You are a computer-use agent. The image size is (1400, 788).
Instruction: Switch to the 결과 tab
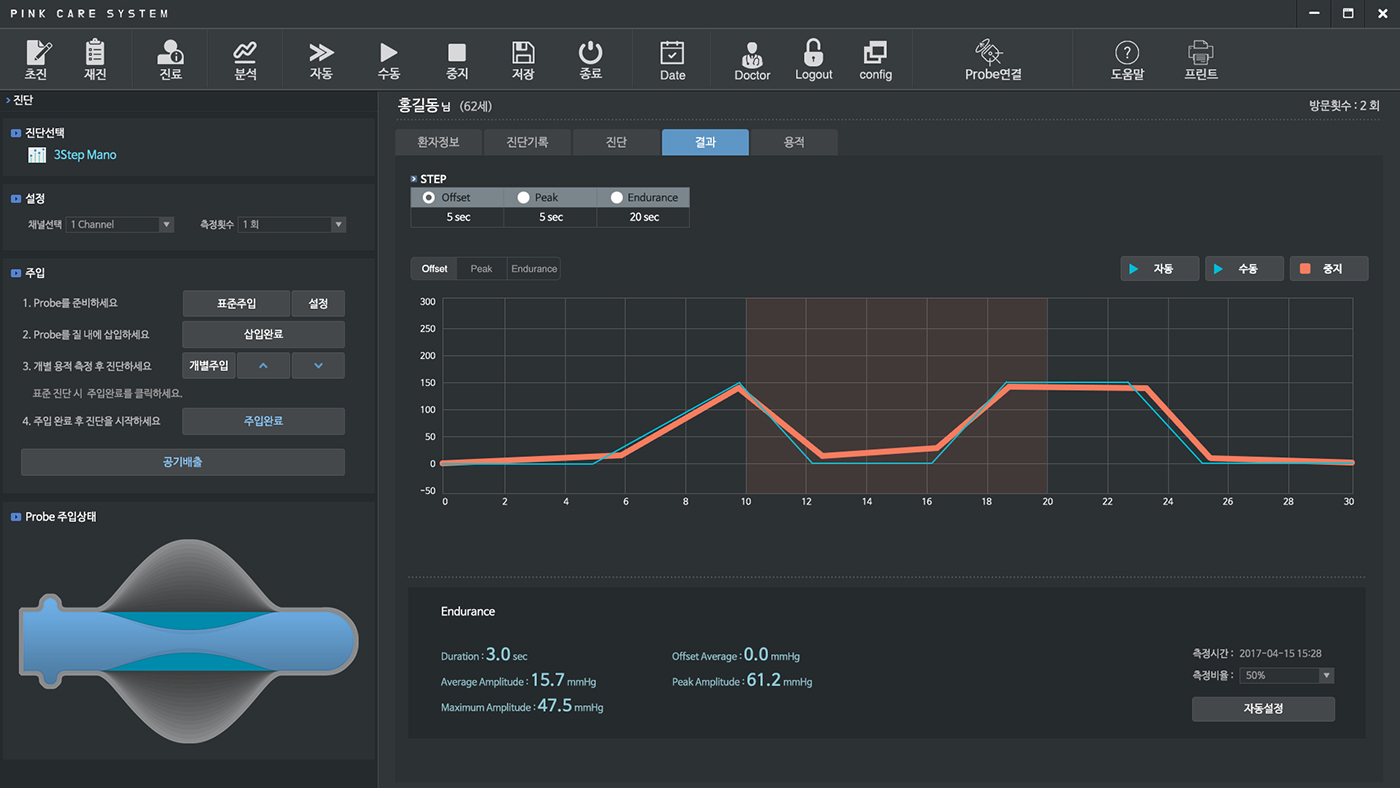(x=705, y=142)
